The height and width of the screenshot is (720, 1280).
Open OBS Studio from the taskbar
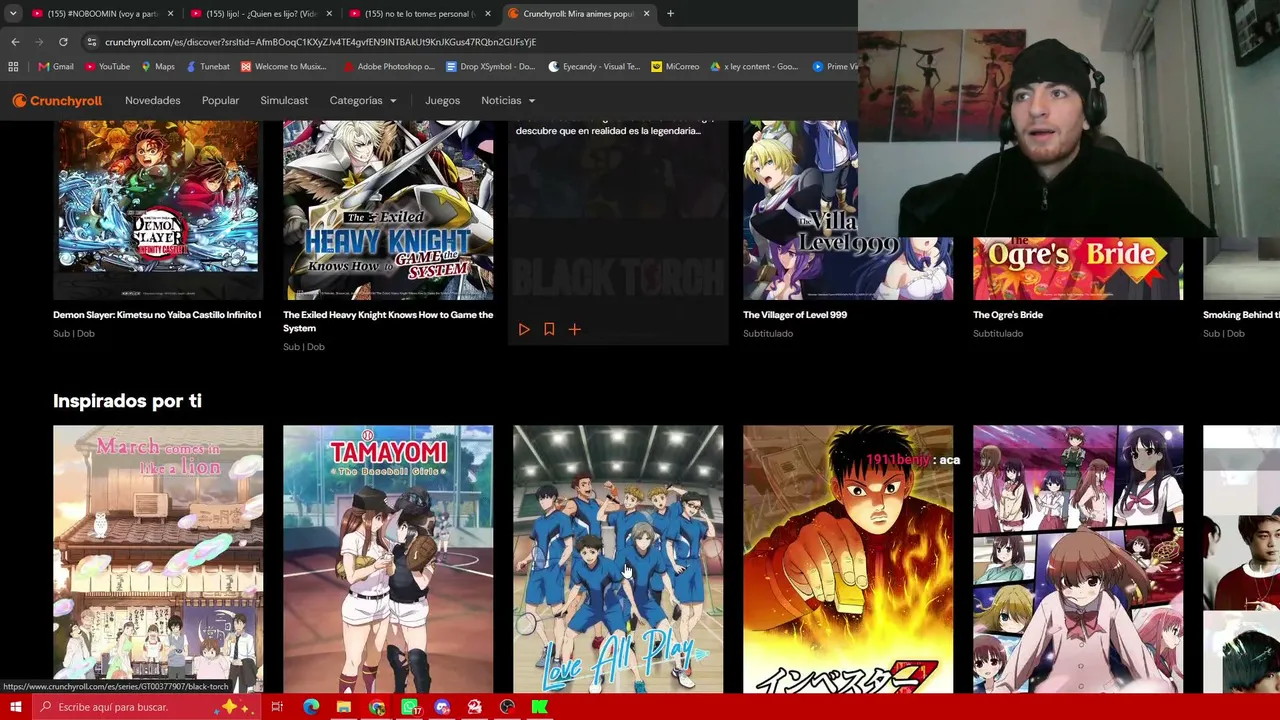point(507,707)
